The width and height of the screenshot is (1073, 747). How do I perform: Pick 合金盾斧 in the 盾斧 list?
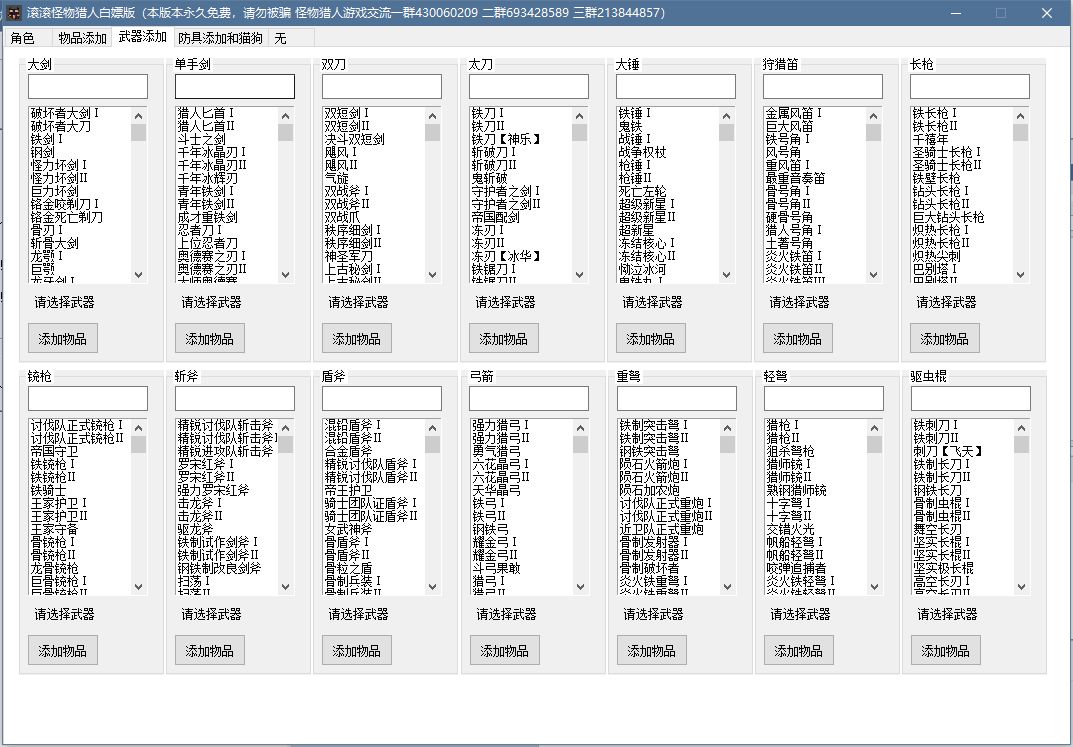[347, 452]
